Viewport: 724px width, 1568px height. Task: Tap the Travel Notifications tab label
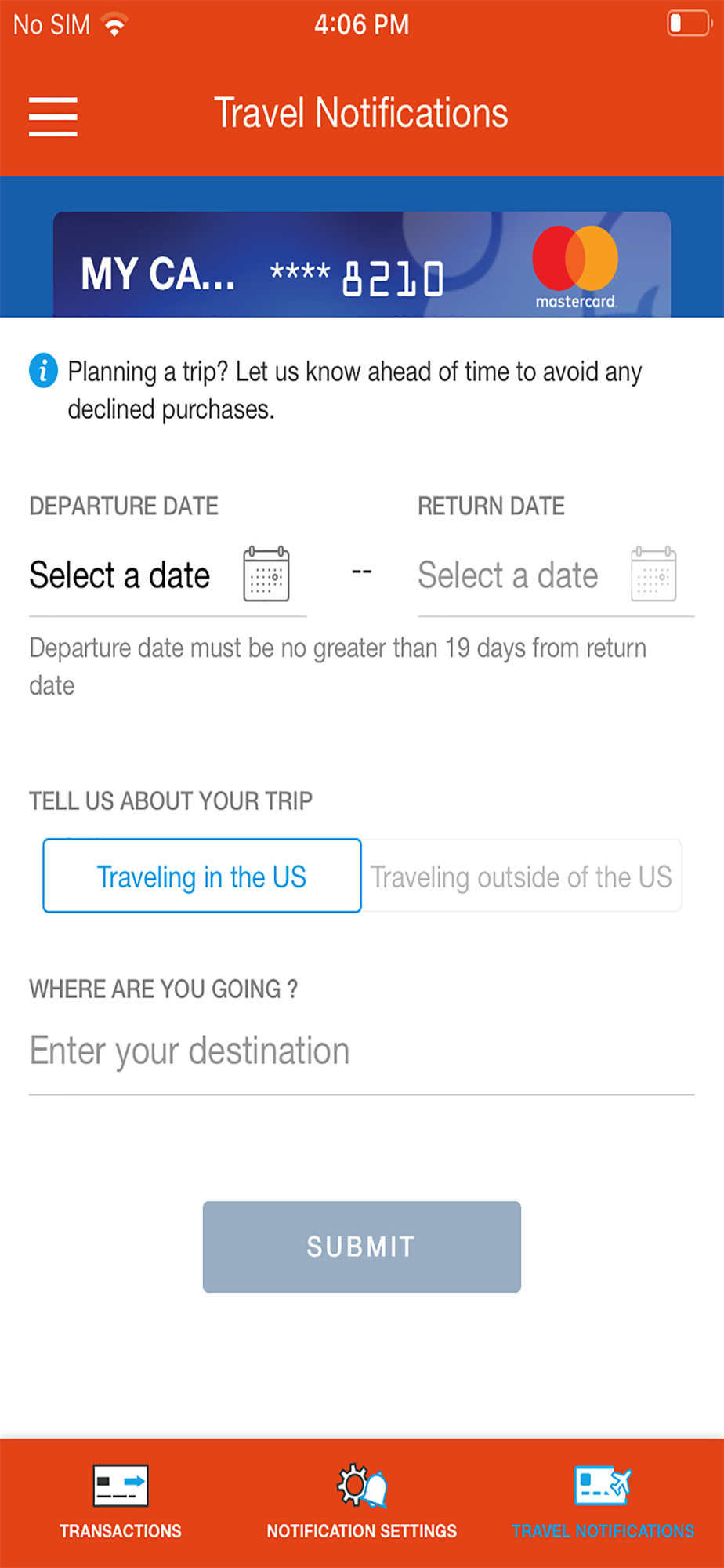click(x=603, y=1531)
